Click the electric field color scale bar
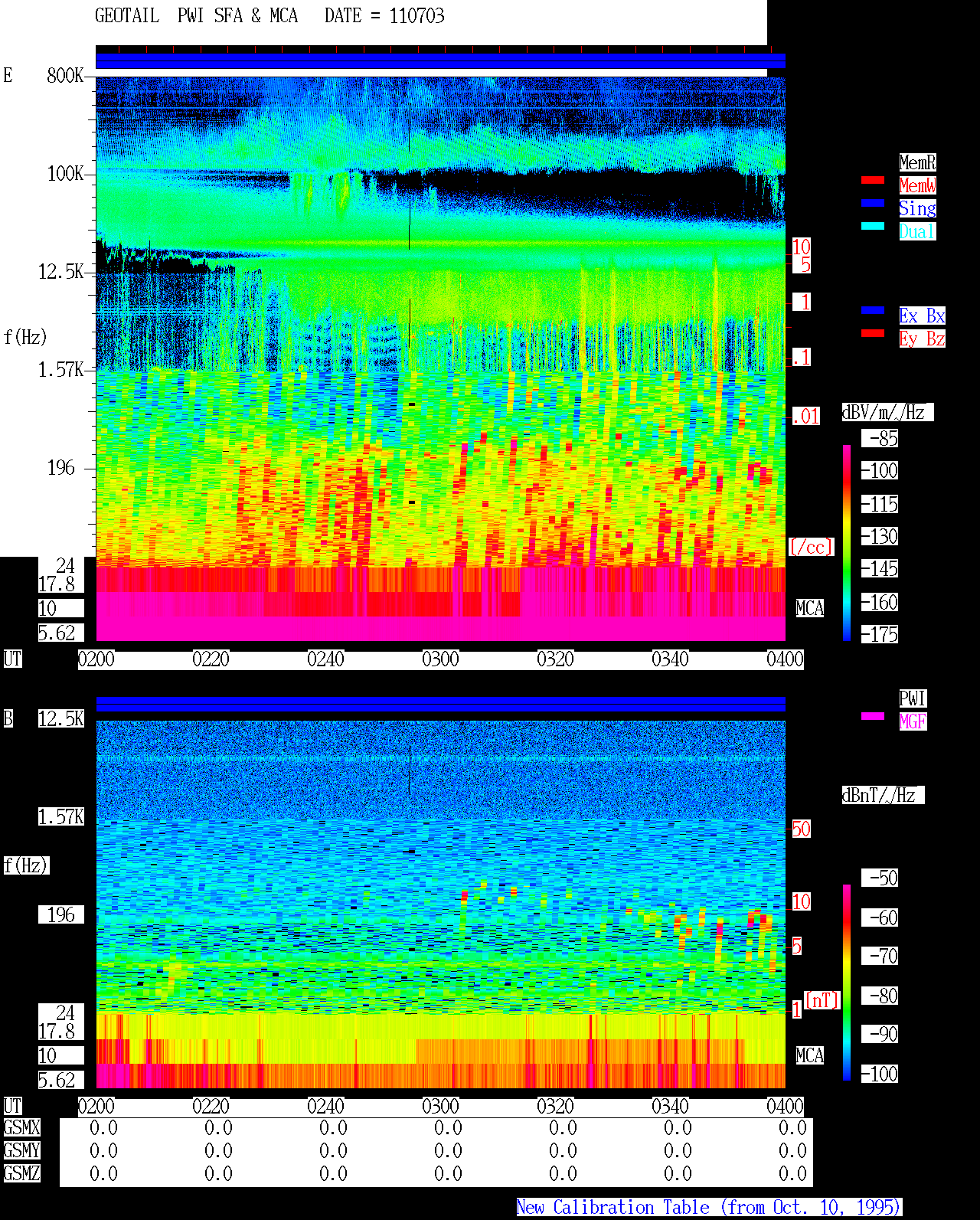This screenshot has width=980, height=1220. point(847,542)
